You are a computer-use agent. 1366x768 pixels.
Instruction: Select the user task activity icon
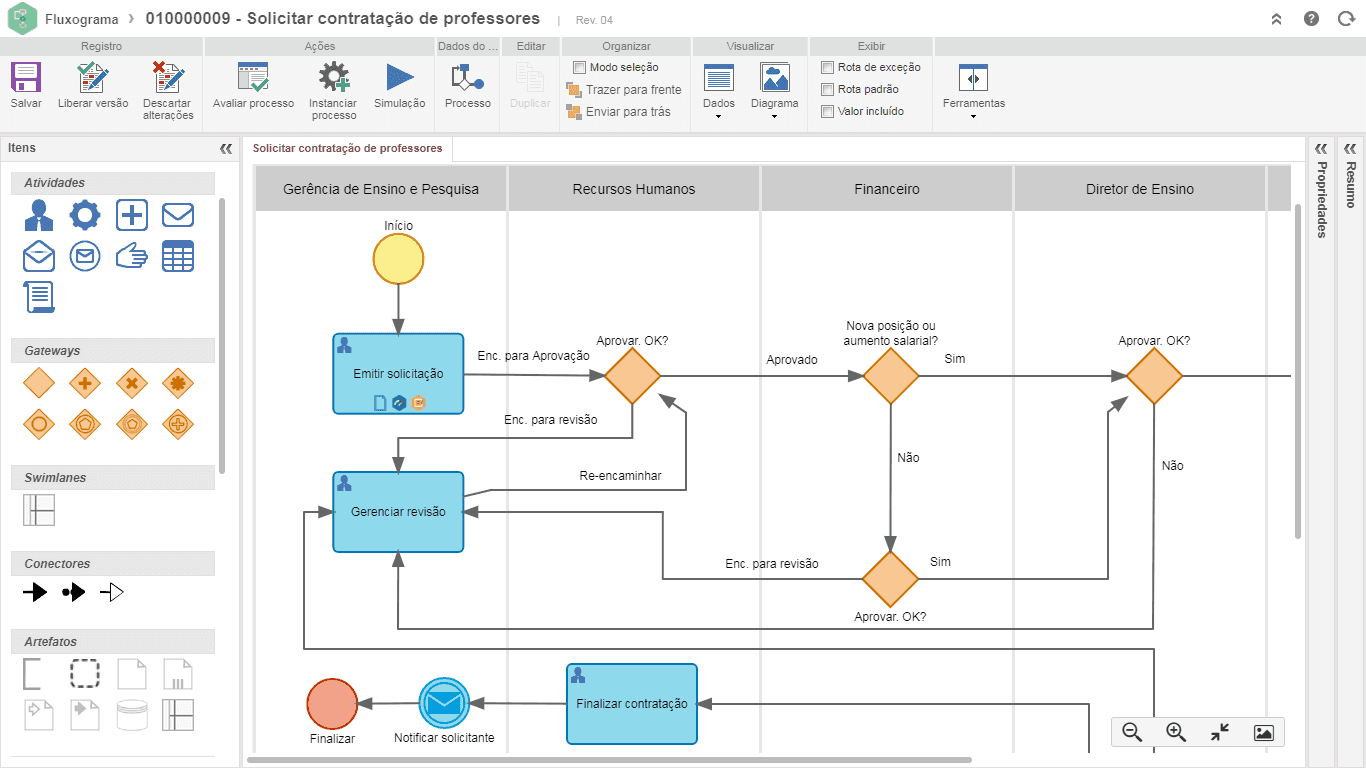(39, 215)
